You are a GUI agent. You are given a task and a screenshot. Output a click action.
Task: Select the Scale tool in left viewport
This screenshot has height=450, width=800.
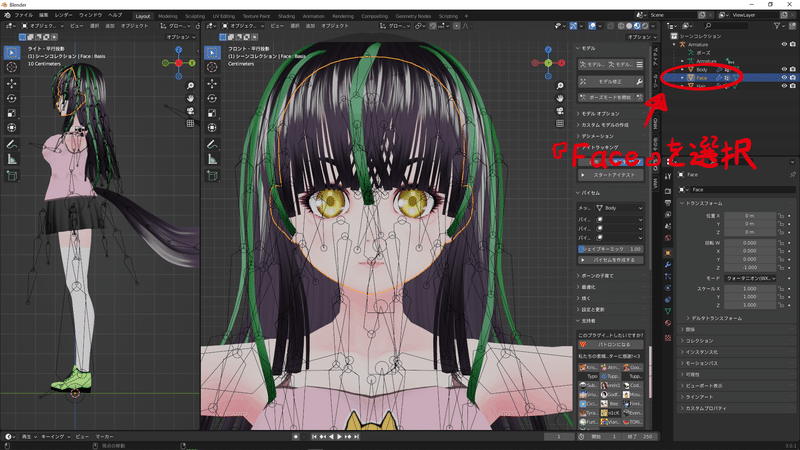(12, 113)
